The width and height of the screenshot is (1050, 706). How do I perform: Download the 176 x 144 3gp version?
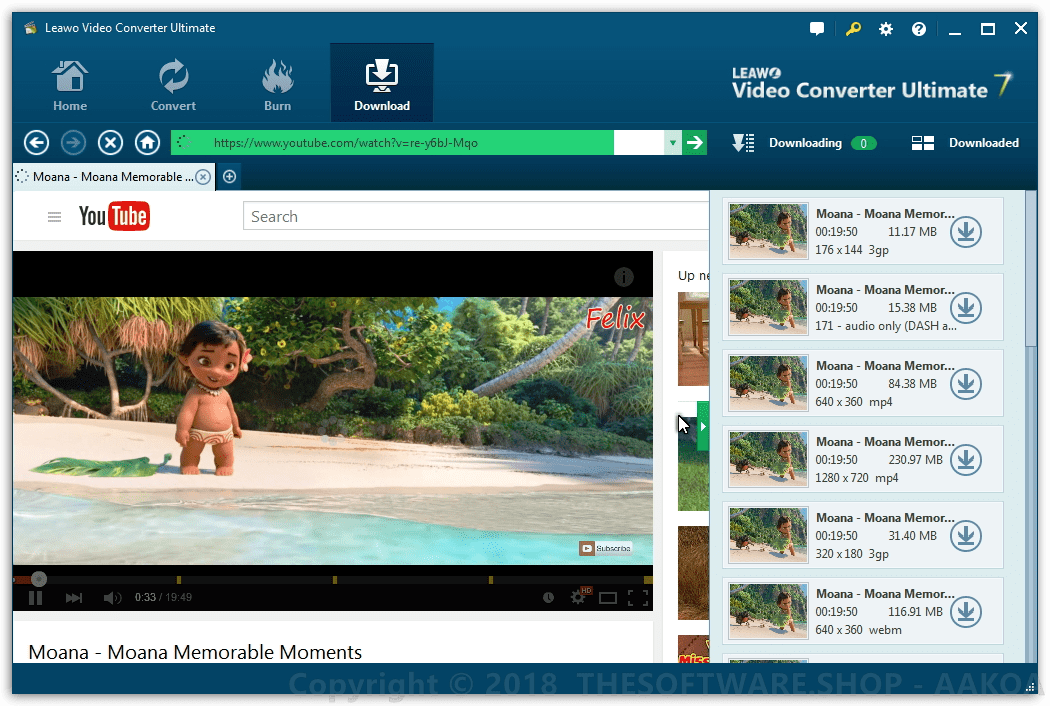click(x=965, y=232)
